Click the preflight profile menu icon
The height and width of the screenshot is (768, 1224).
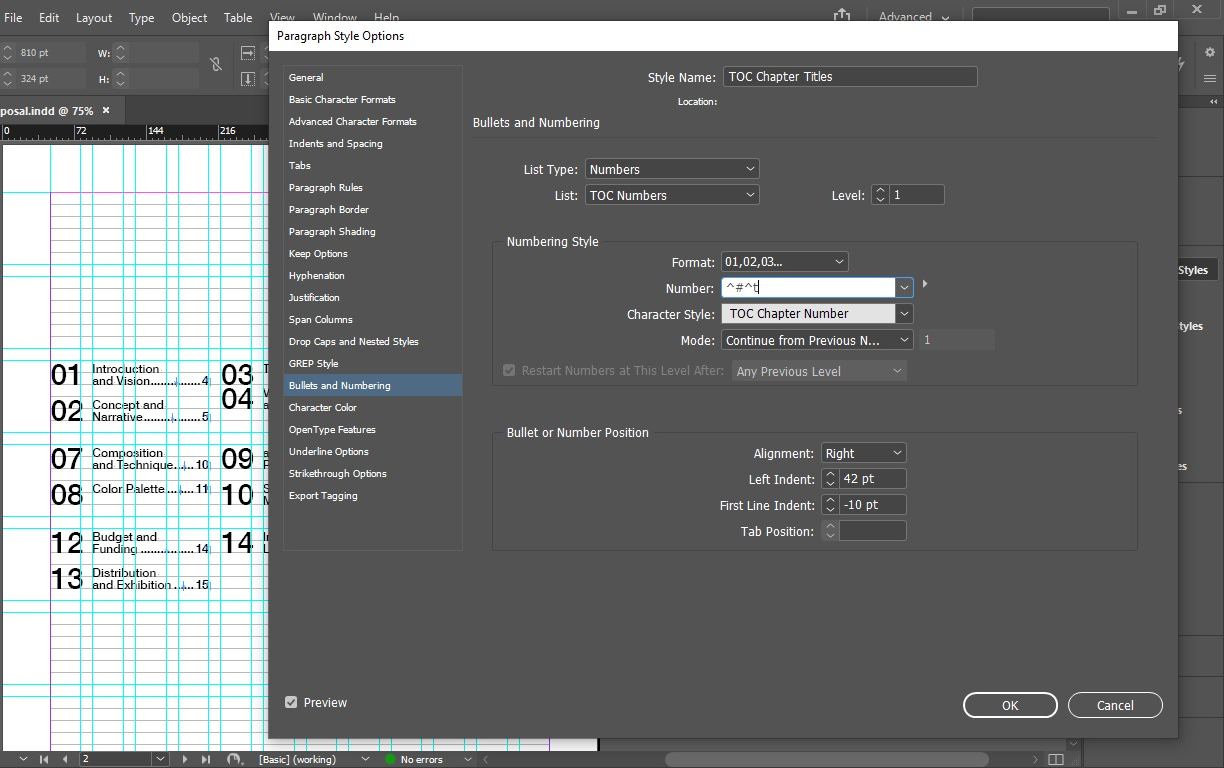234,759
